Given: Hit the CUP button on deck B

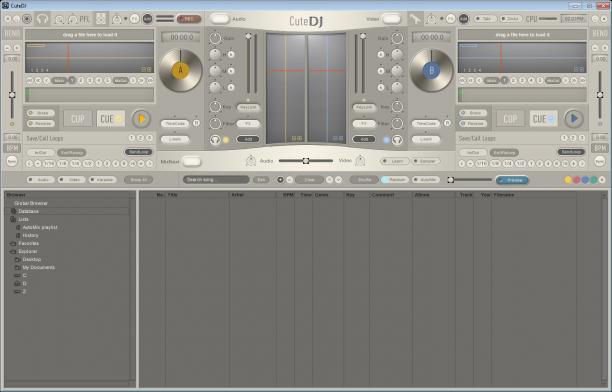Looking at the screenshot, I should 510,119.
